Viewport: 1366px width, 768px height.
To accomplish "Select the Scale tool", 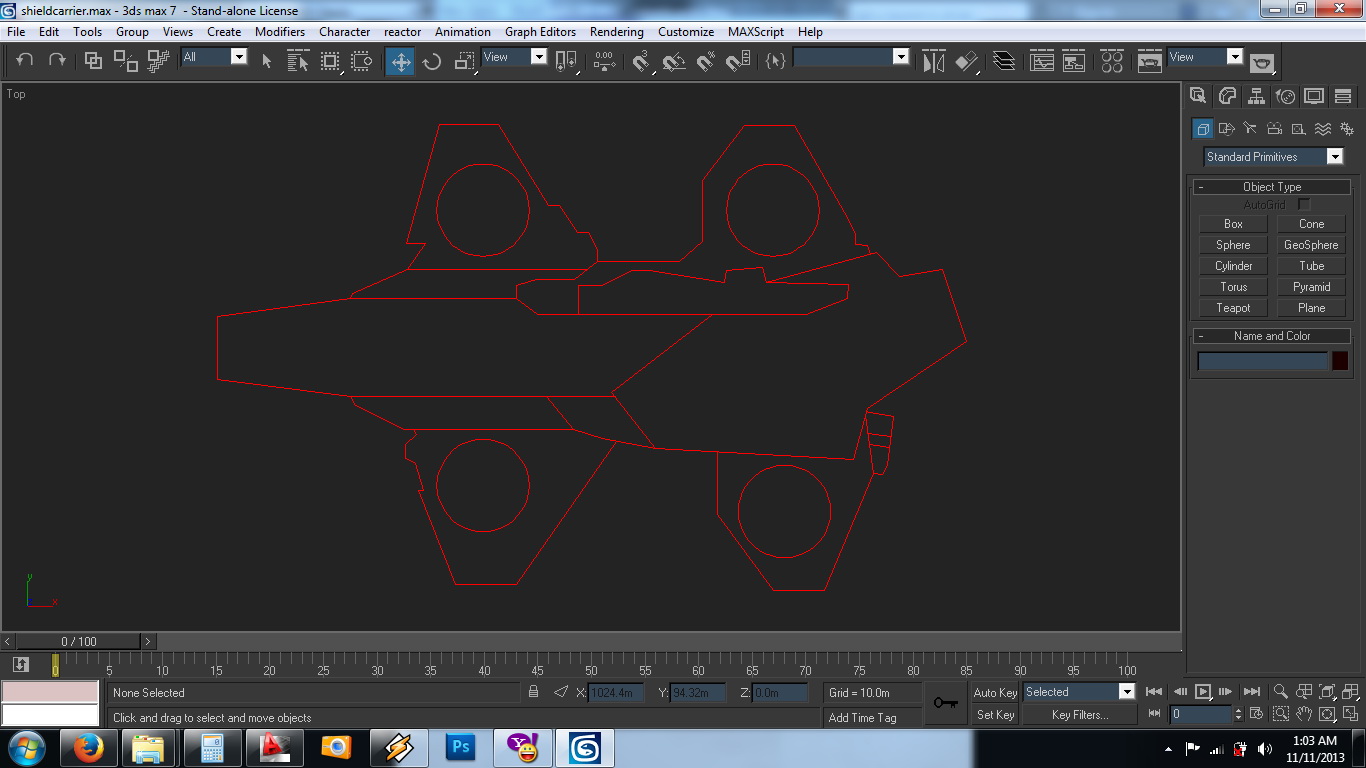I will click(x=464, y=61).
